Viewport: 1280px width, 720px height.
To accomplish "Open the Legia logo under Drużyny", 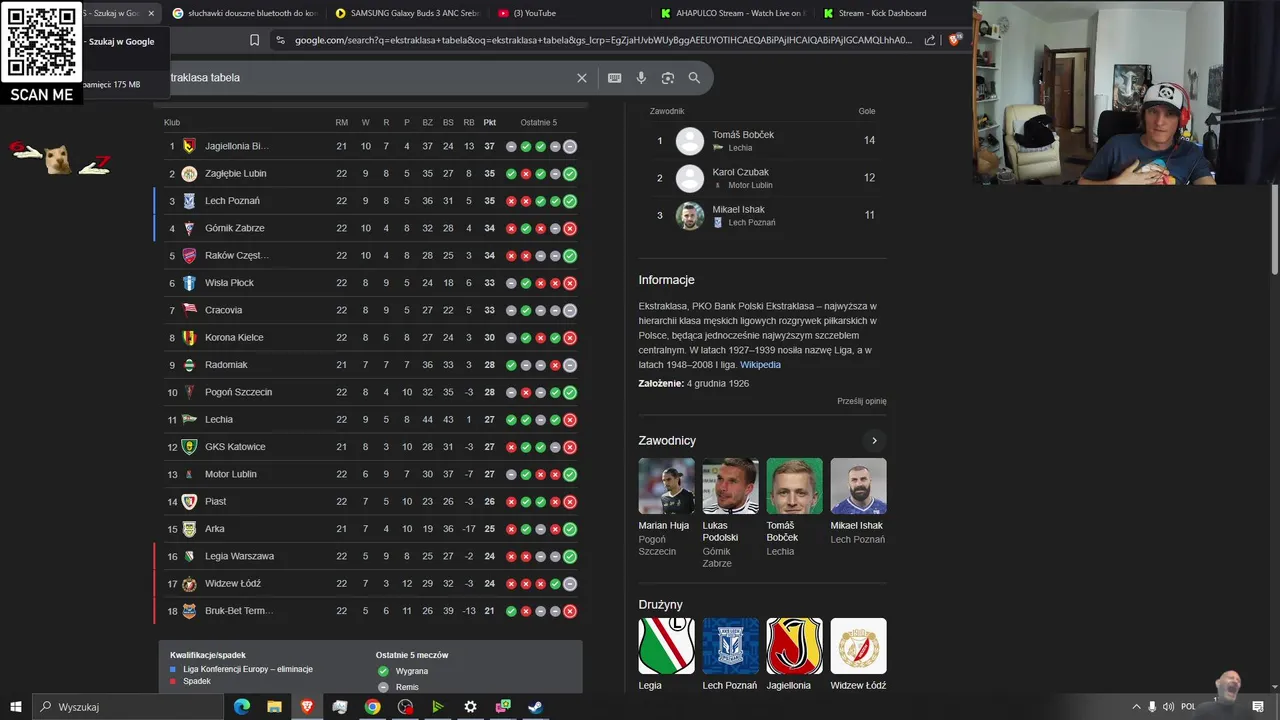I will 666,646.
